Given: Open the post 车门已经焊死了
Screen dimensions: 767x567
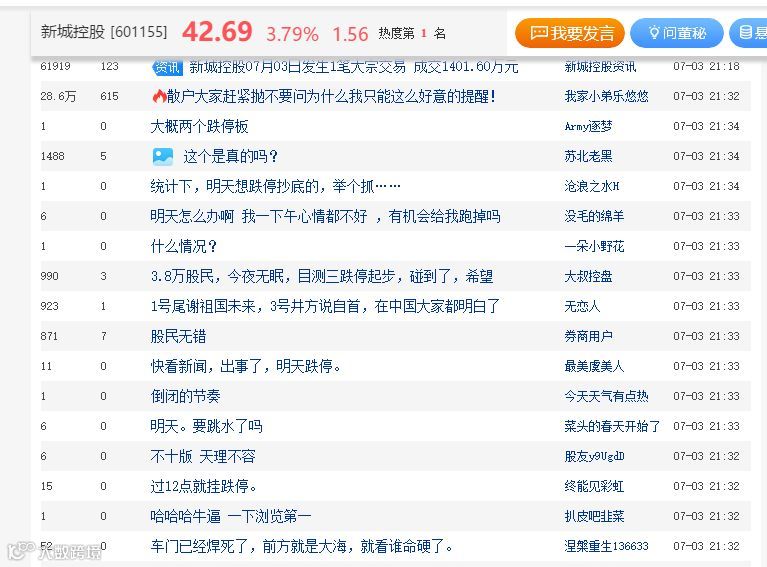Looking at the screenshot, I should coord(301,546).
